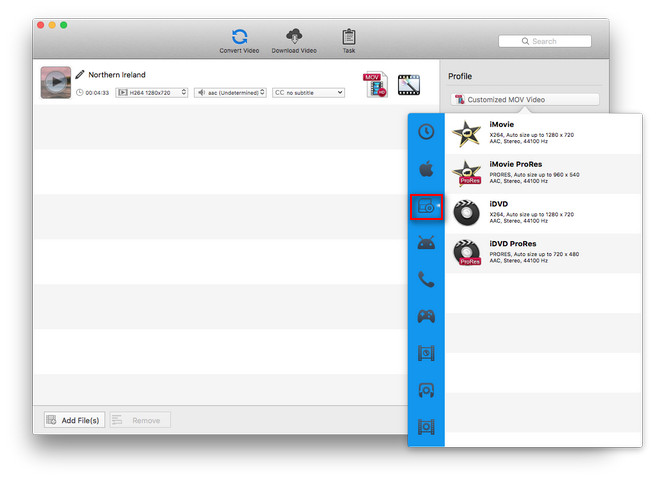Viewport: 660px width, 481px height.
Task: Choose the iDVD profile
Action: [543, 213]
